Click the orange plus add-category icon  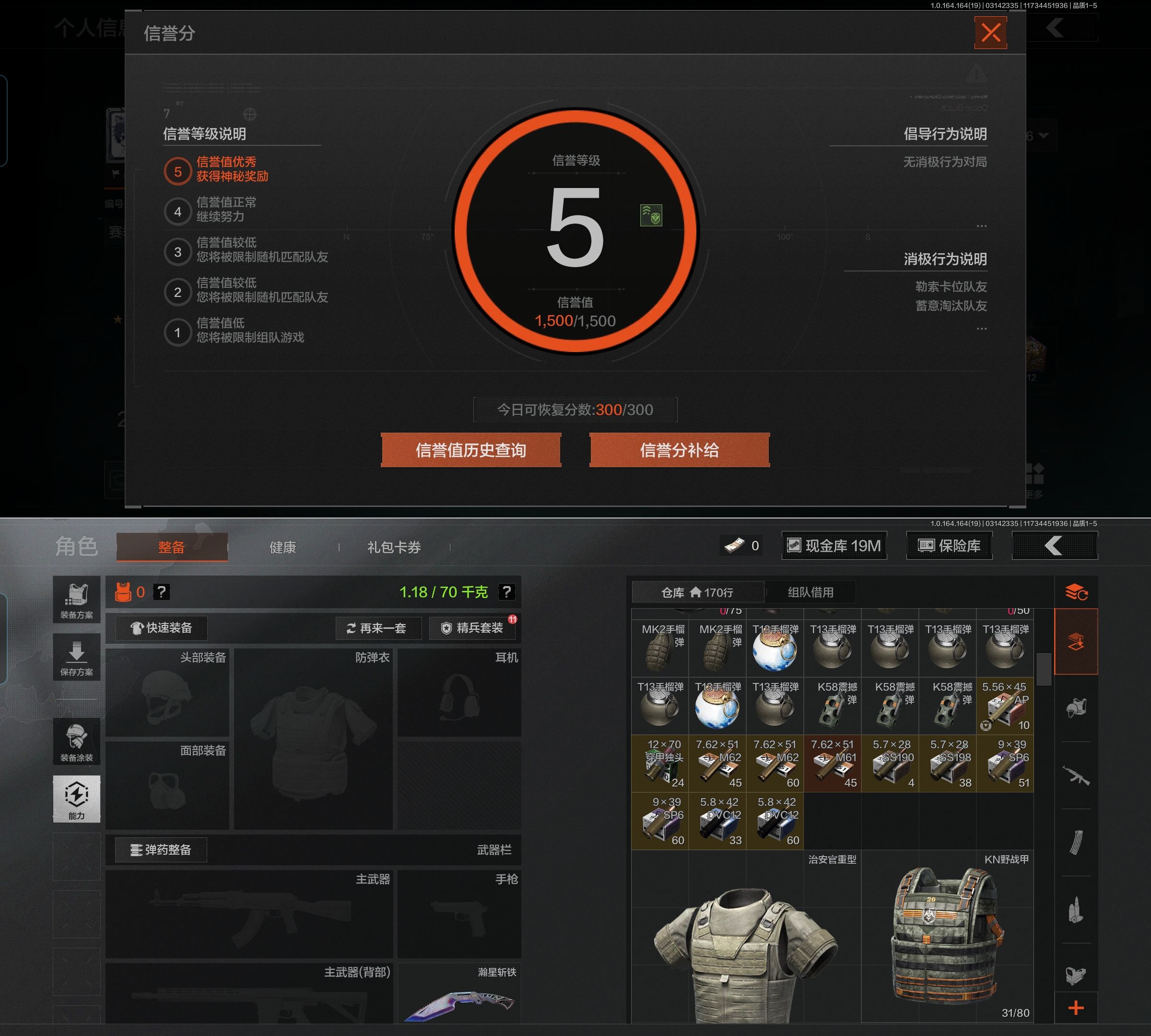click(1076, 1009)
